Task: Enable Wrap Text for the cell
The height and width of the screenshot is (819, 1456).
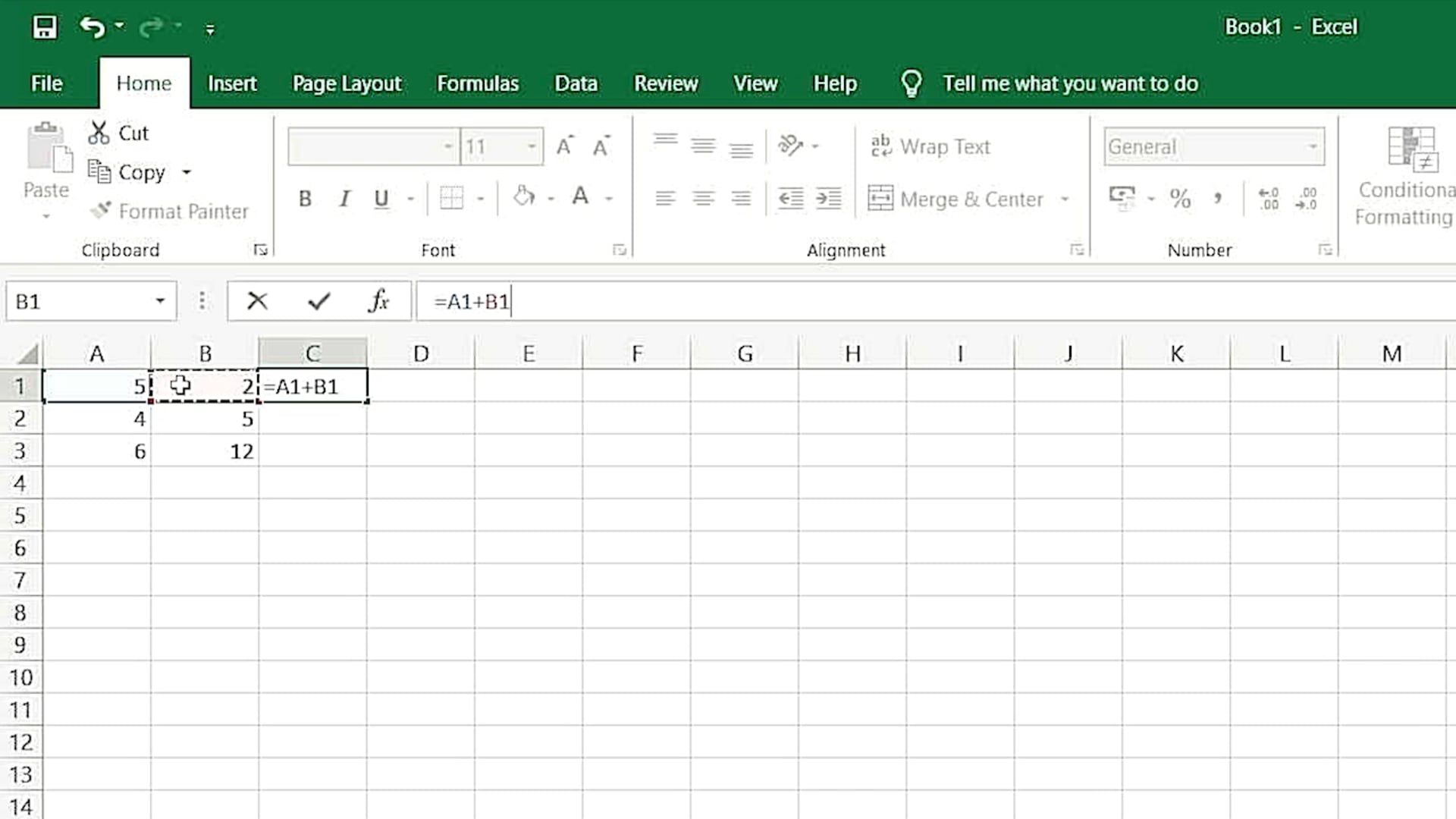Action: click(x=931, y=146)
